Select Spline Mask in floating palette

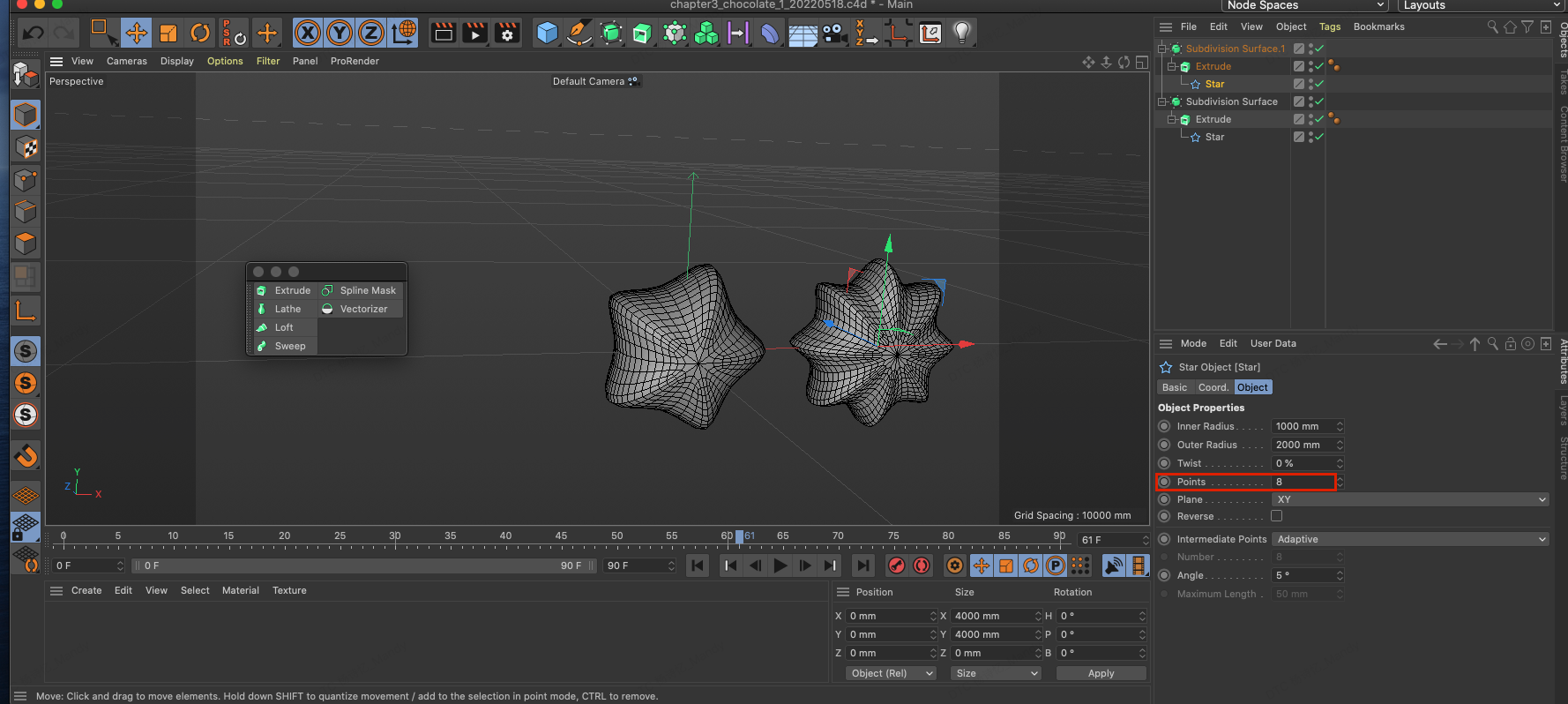(360, 290)
